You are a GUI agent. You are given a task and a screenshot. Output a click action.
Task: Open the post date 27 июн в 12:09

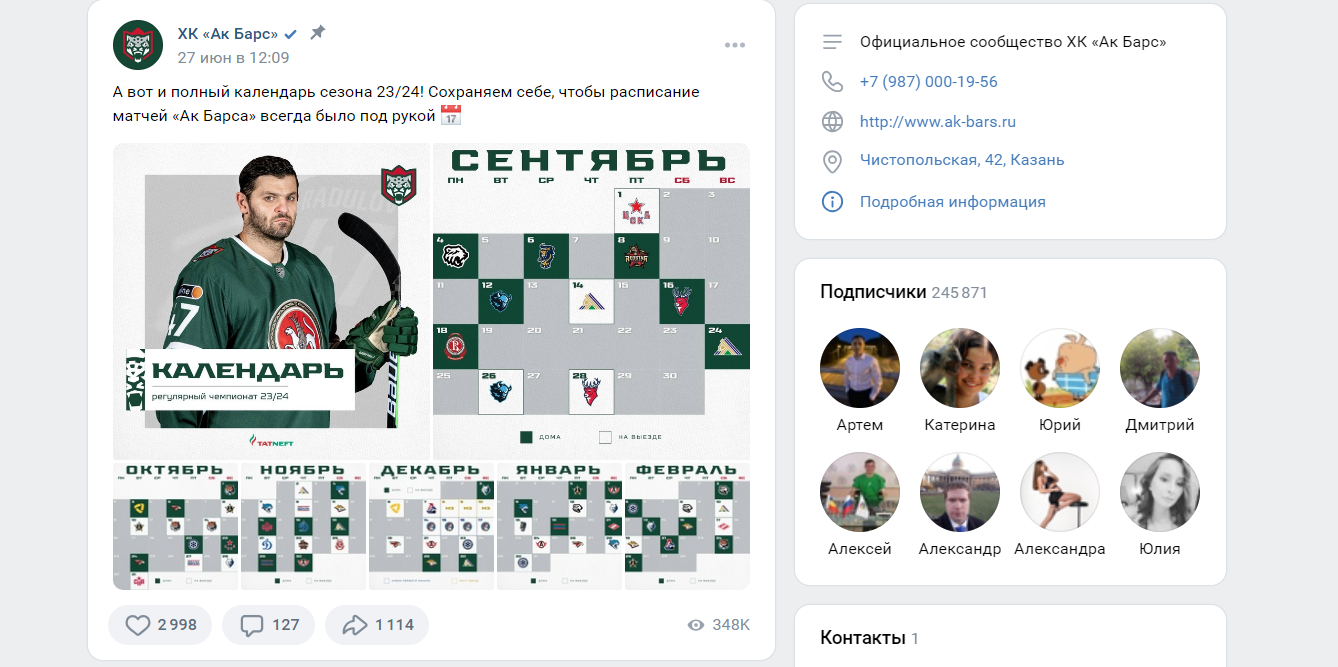tap(233, 58)
